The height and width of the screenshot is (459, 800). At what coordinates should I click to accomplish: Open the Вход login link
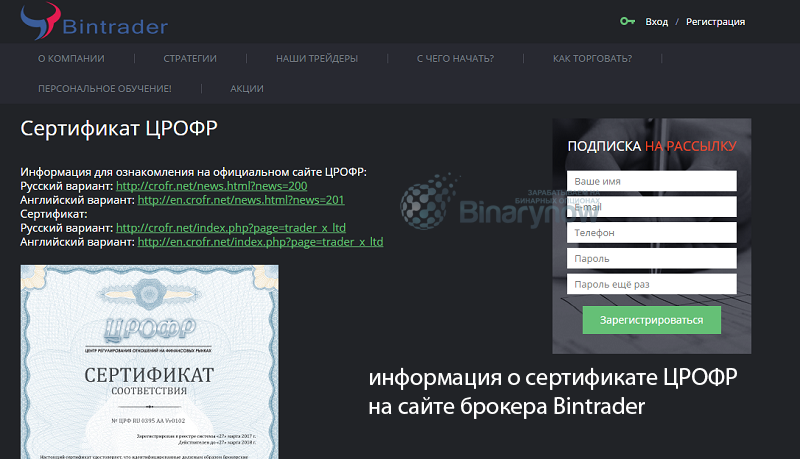coord(657,22)
